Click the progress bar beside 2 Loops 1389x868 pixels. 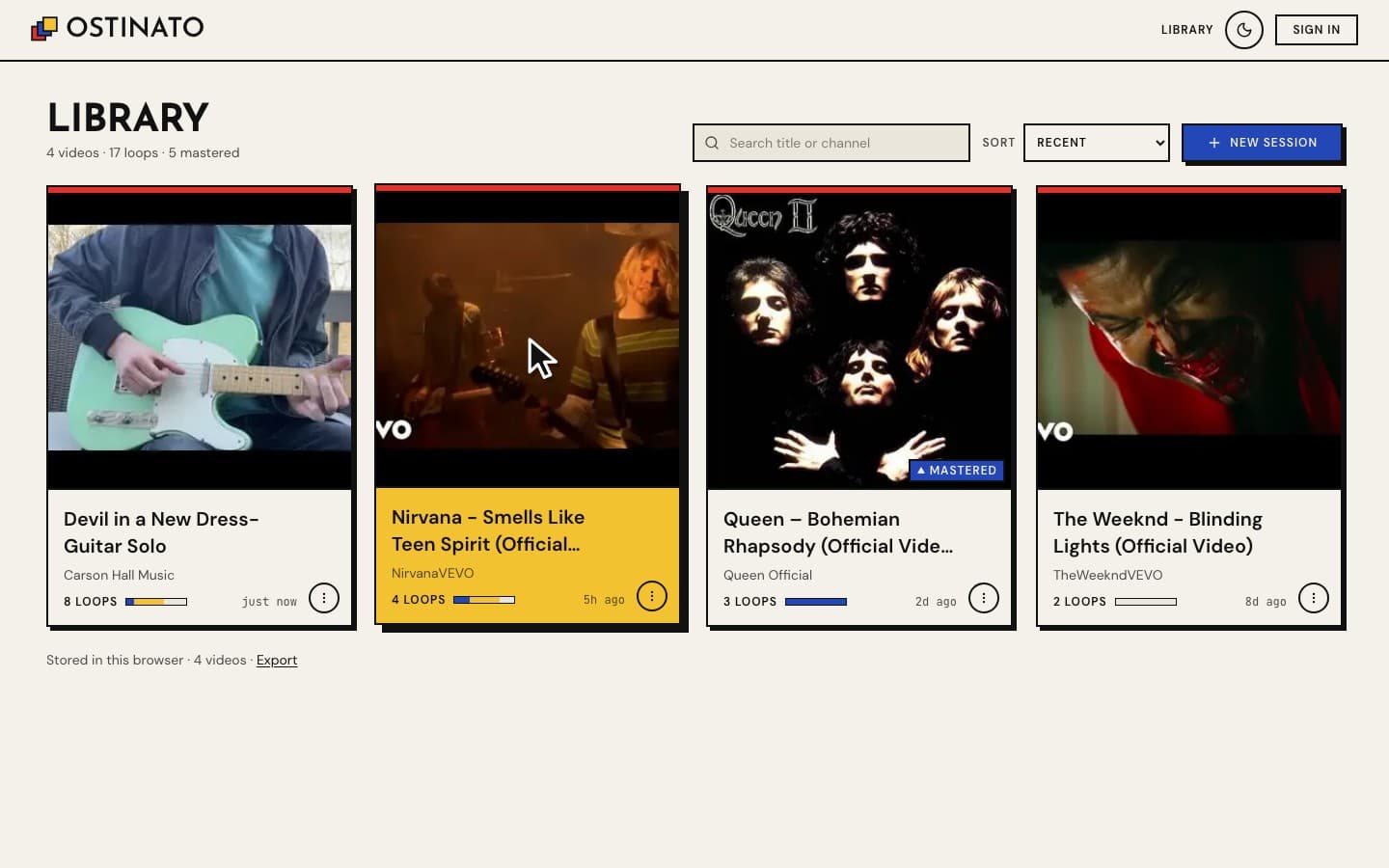pyautogui.click(x=1146, y=602)
